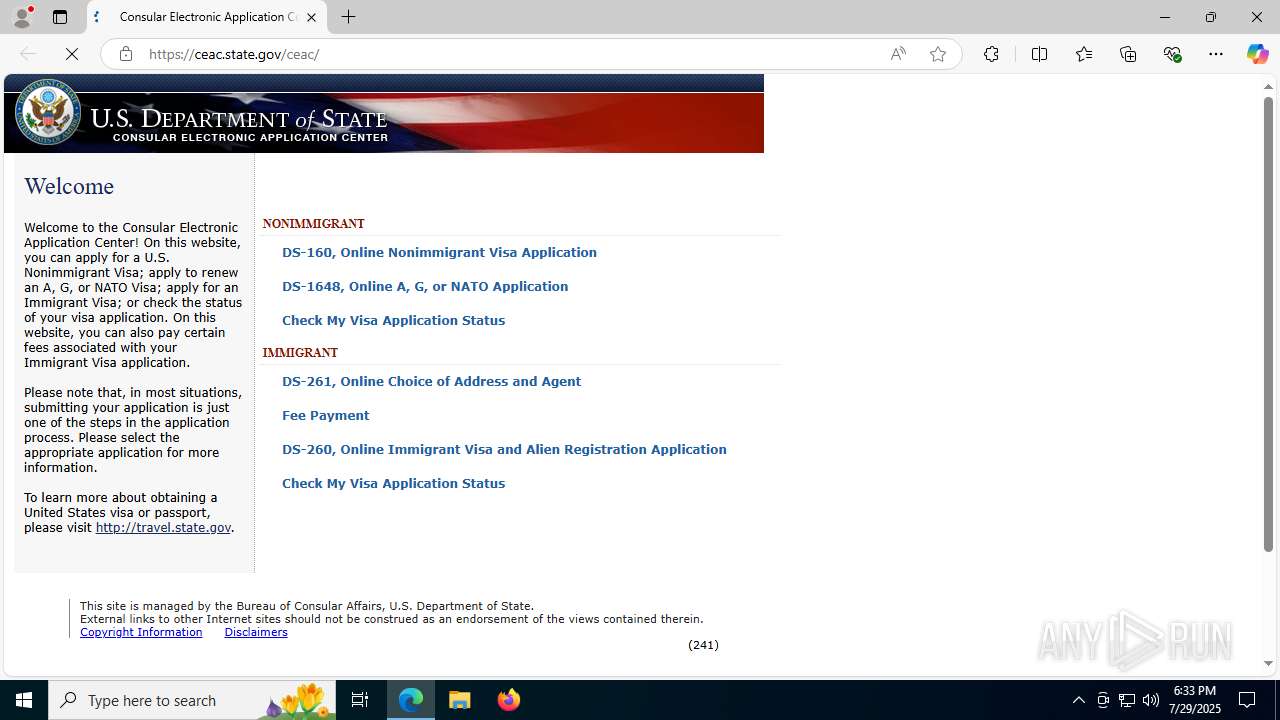
Task: Open DS-260 Immigrant Visa and Alien Registration Application
Action: [x=504, y=449]
